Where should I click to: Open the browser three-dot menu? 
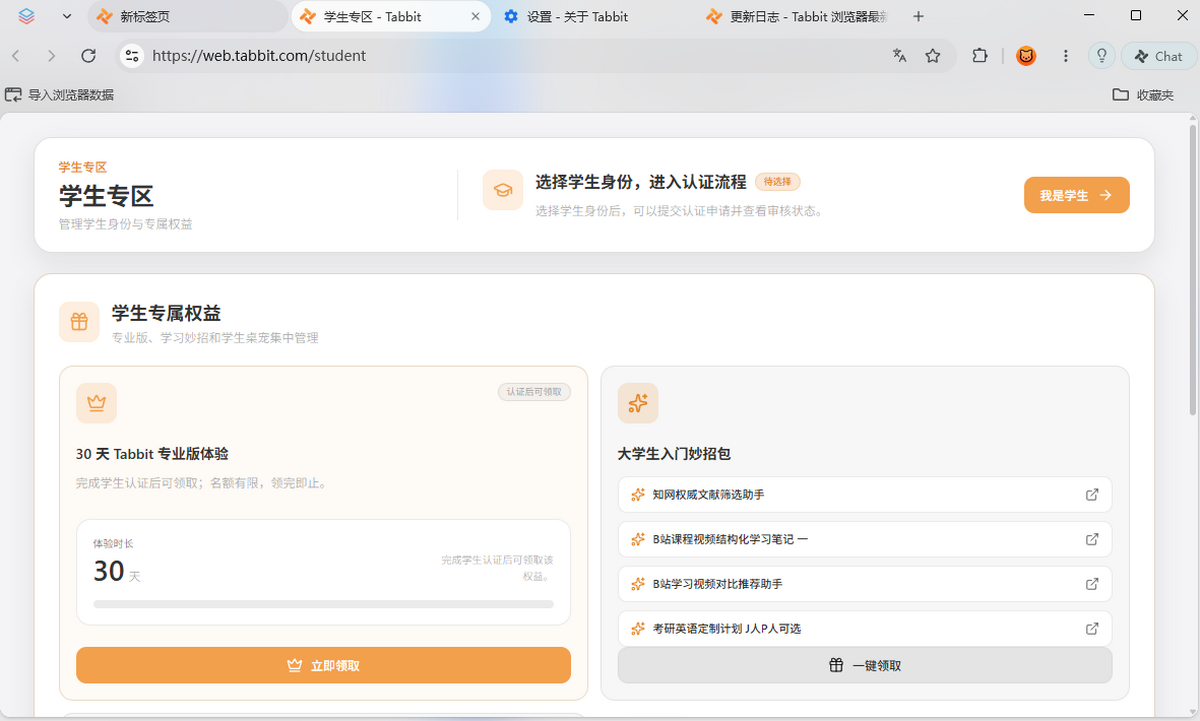(1066, 56)
